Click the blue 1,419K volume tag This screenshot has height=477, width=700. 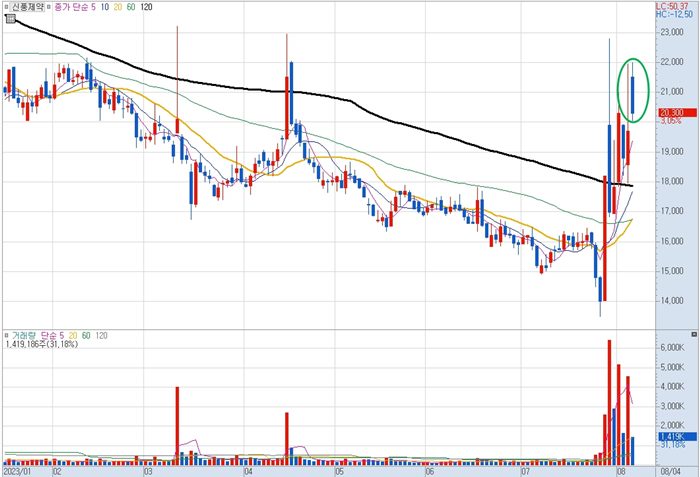coord(678,436)
